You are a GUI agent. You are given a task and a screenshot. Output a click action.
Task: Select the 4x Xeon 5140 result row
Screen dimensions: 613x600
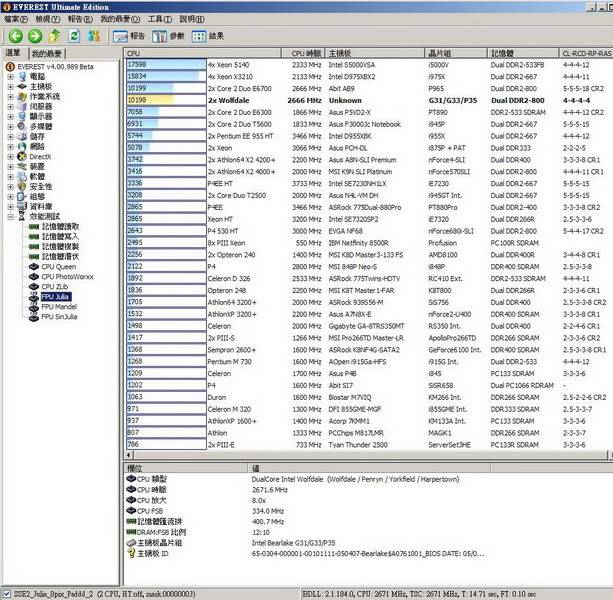[369, 65]
